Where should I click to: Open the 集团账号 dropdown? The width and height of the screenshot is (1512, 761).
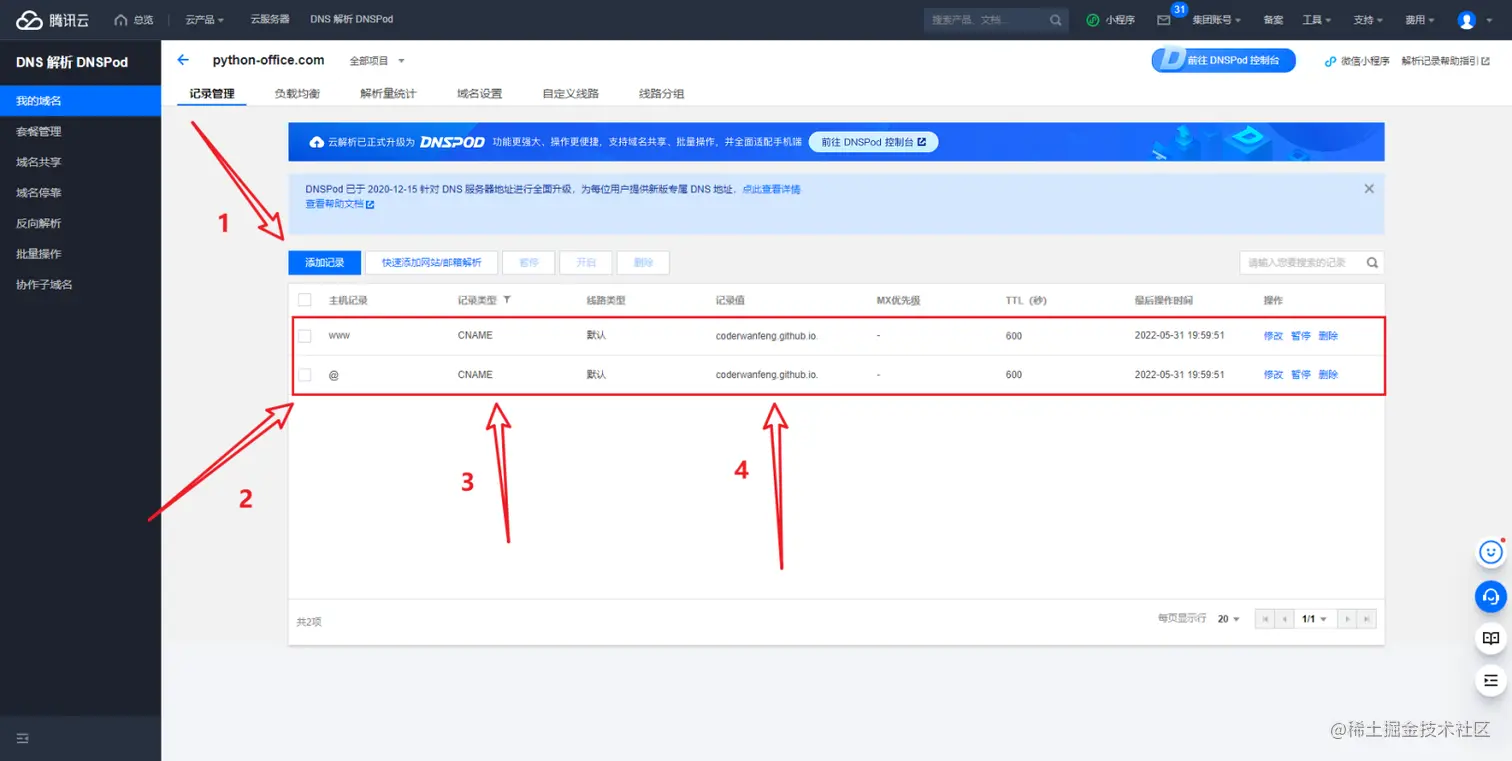point(1216,20)
